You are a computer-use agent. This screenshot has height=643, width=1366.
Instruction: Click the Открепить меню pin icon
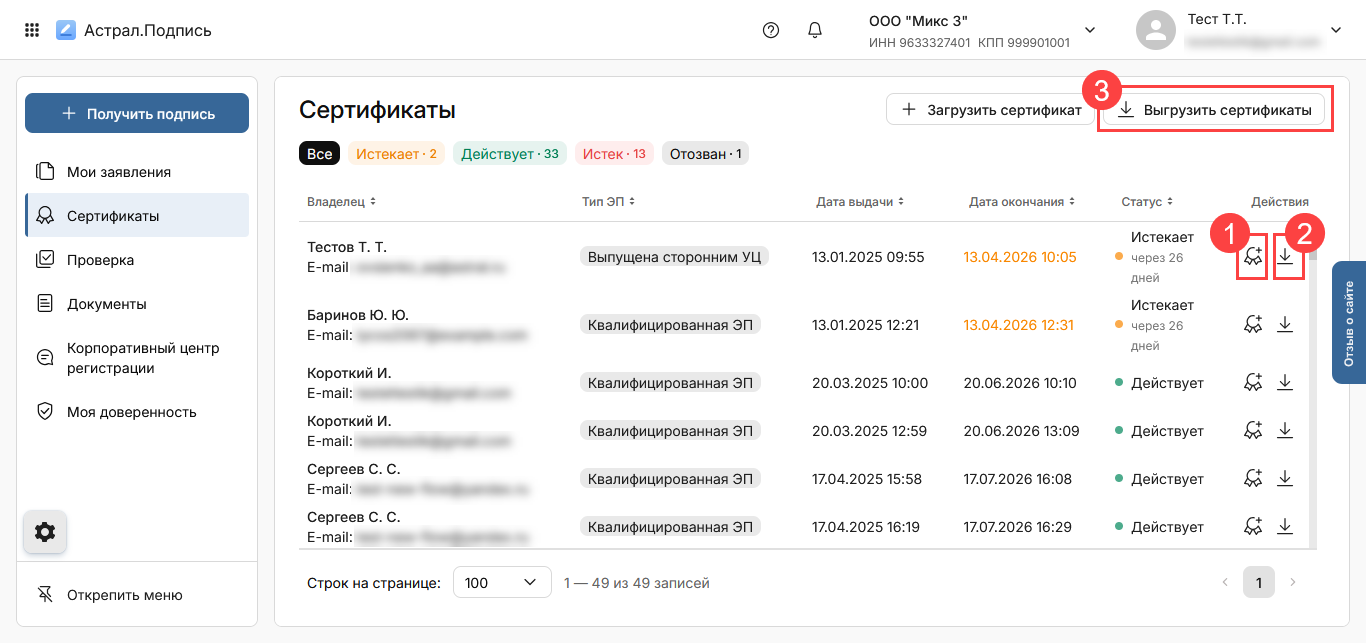(45, 595)
